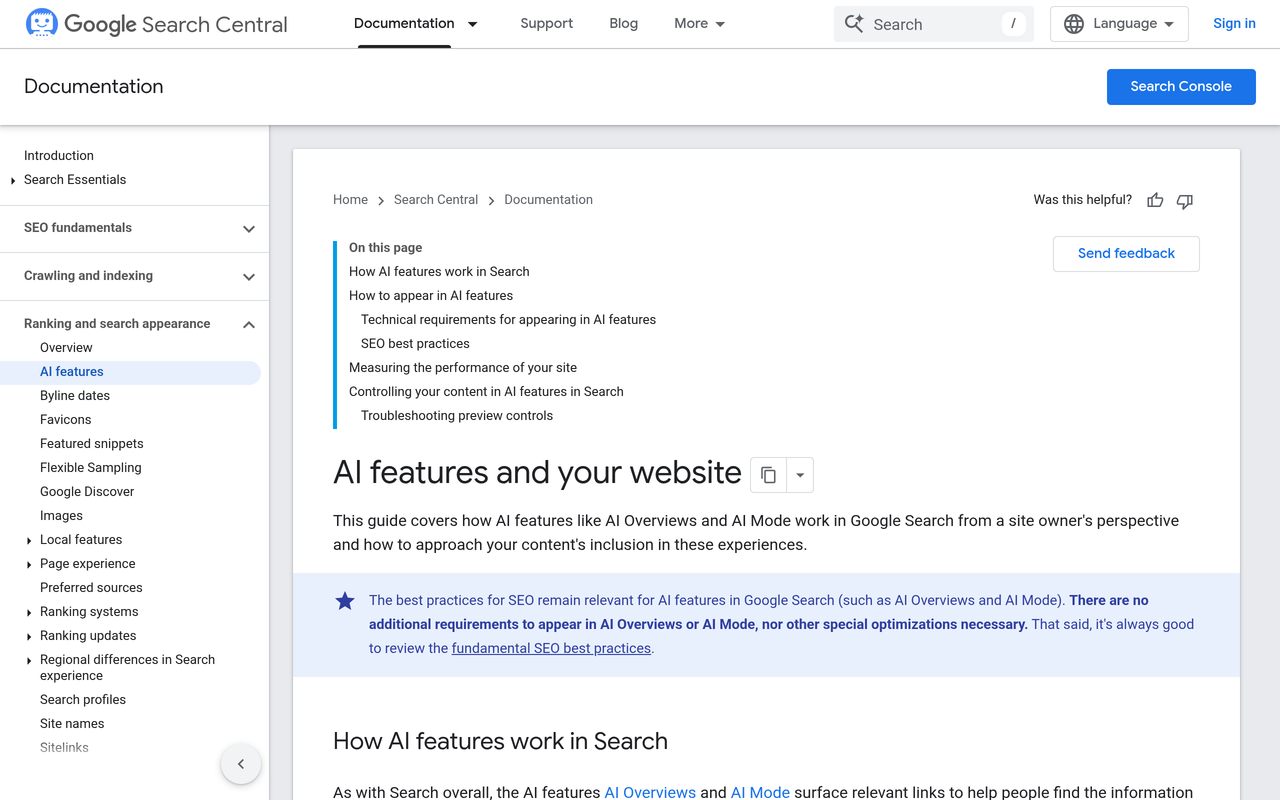Expand the Local features item
The width and height of the screenshot is (1280, 800).
[29, 540]
